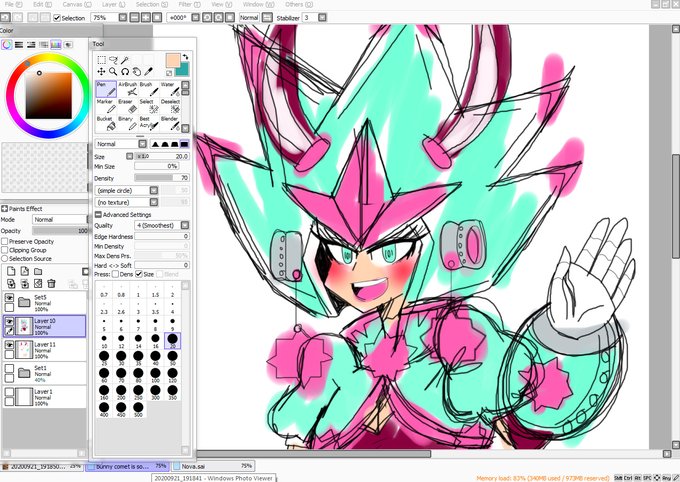The image size is (680, 482).
Task: Switch to the Nova.sai document tab
Action: pyautogui.click(x=212, y=466)
